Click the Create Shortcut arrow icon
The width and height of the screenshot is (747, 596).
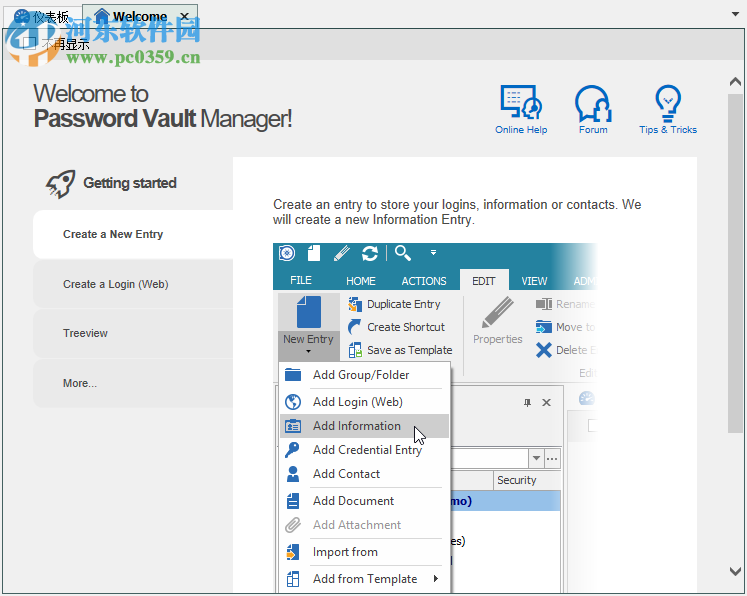point(355,327)
